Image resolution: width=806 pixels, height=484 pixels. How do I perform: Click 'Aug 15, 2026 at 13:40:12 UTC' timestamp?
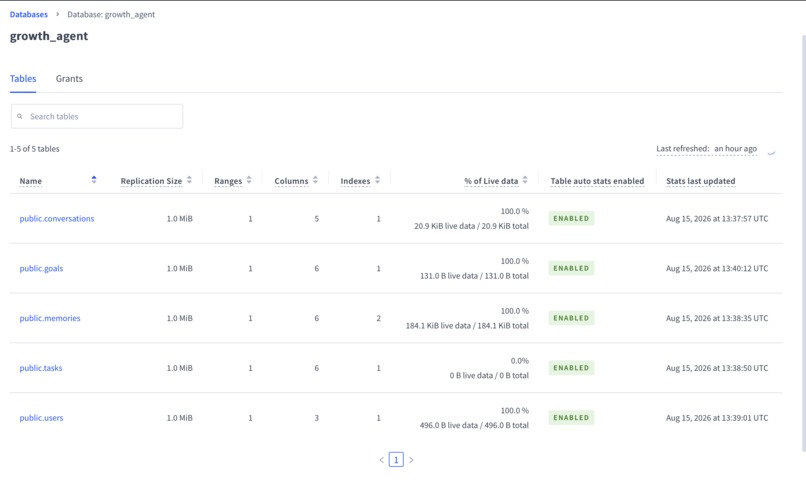(x=717, y=268)
